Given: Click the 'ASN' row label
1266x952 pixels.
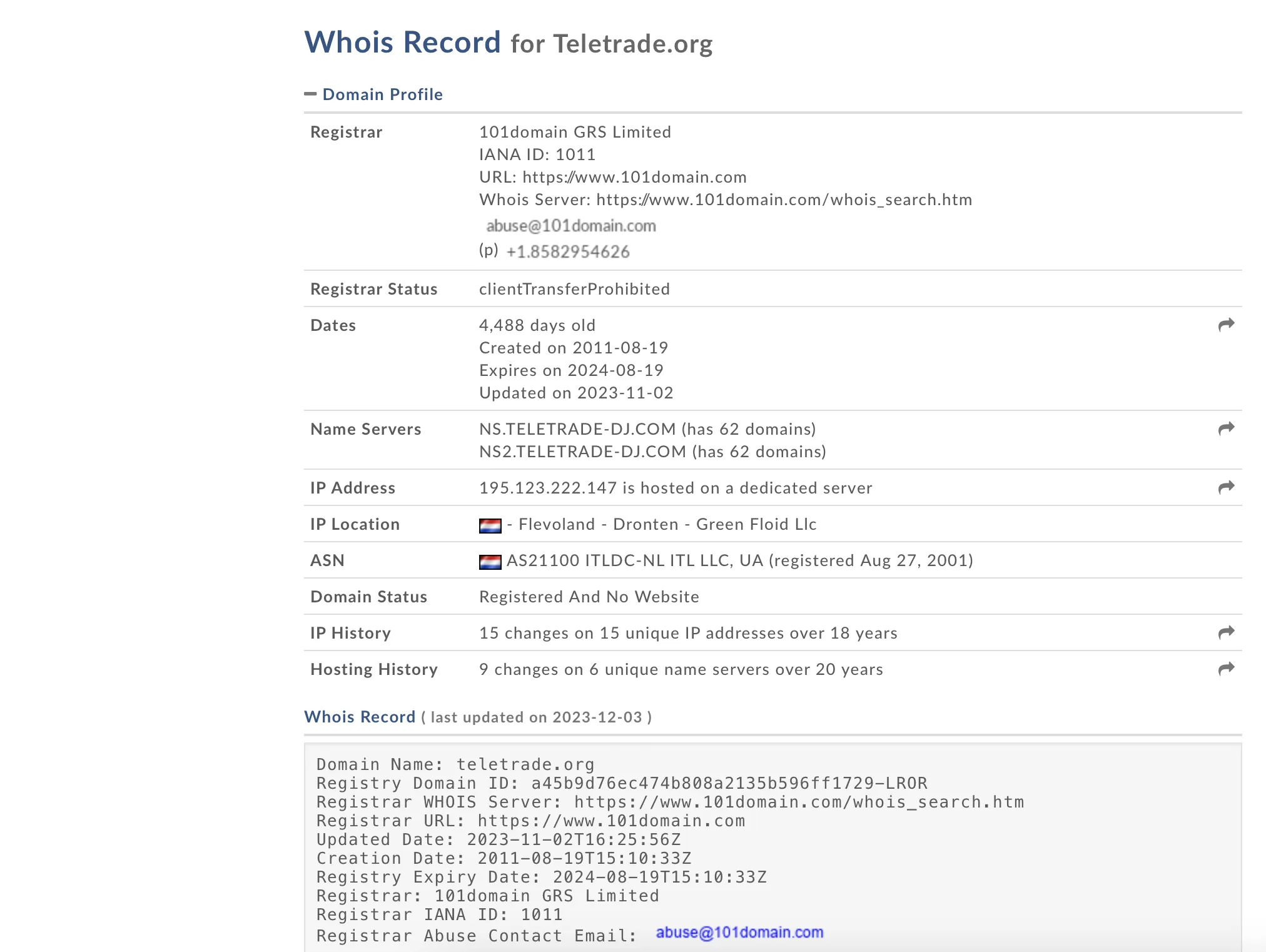Looking at the screenshot, I should (x=327, y=560).
